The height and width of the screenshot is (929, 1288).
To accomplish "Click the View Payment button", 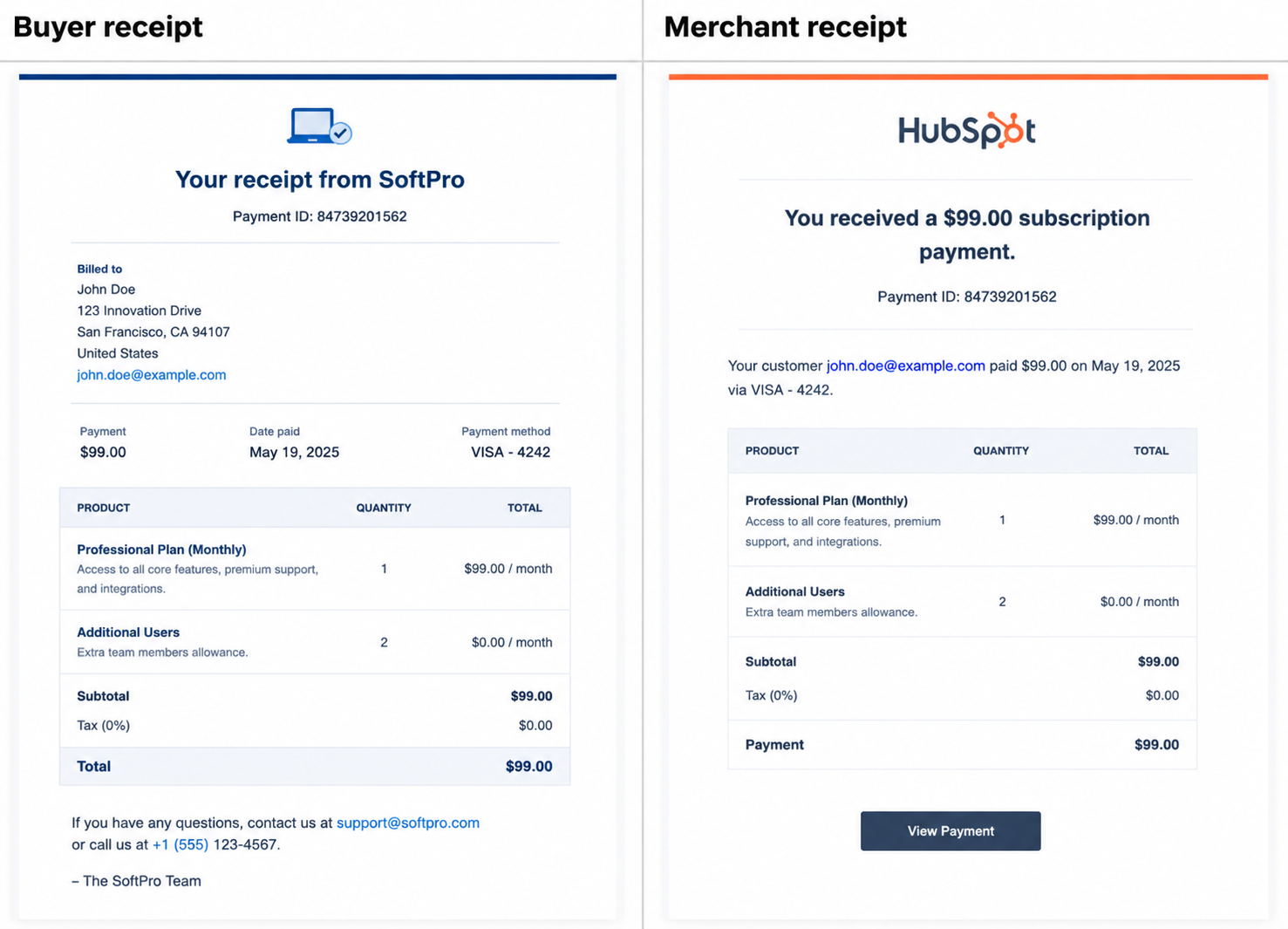I will (951, 831).
